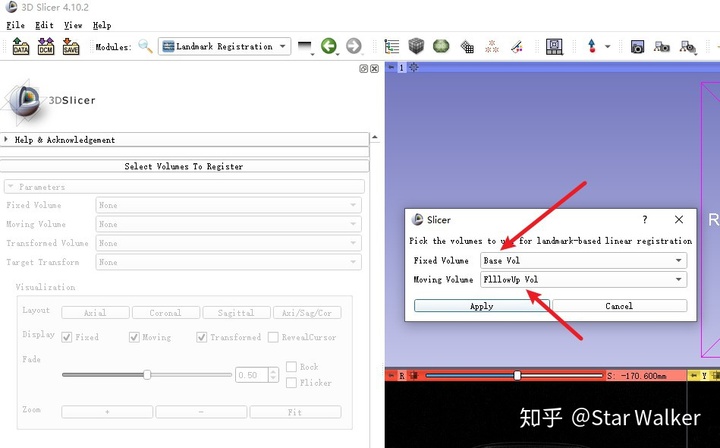
Task: Open the Volume Rendering cube icon
Action: click(416, 46)
